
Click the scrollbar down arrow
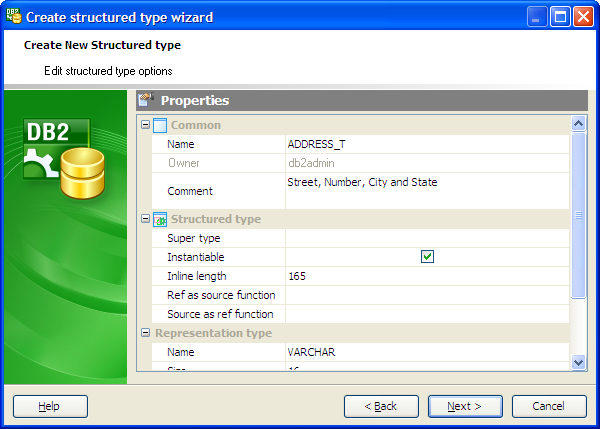tap(578, 362)
